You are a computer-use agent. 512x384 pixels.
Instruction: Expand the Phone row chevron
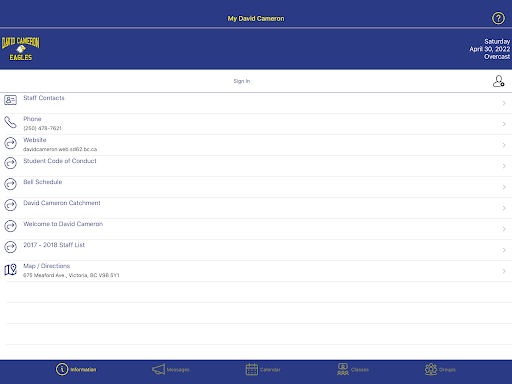click(504, 124)
